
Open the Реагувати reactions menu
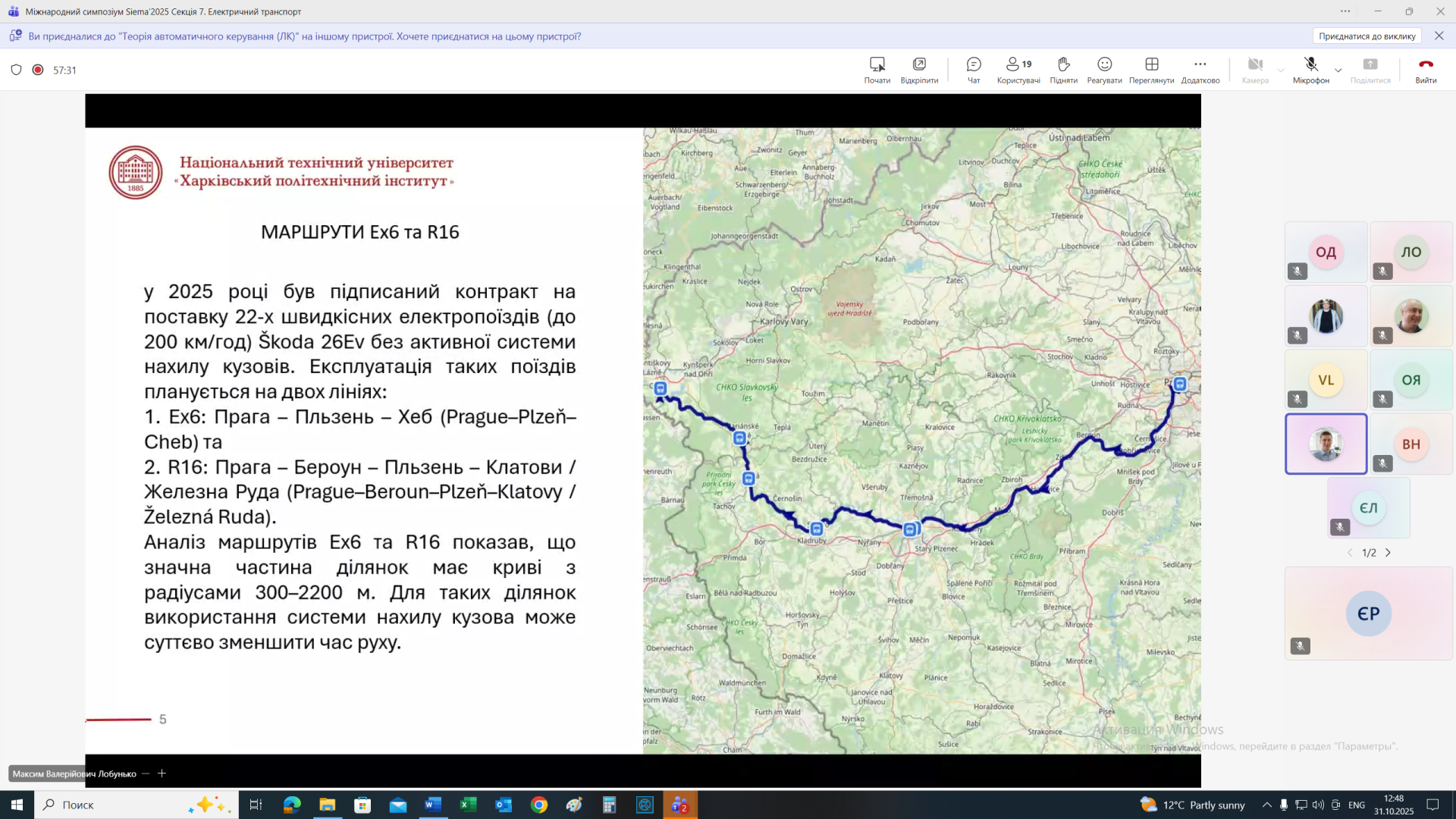(1104, 69)
